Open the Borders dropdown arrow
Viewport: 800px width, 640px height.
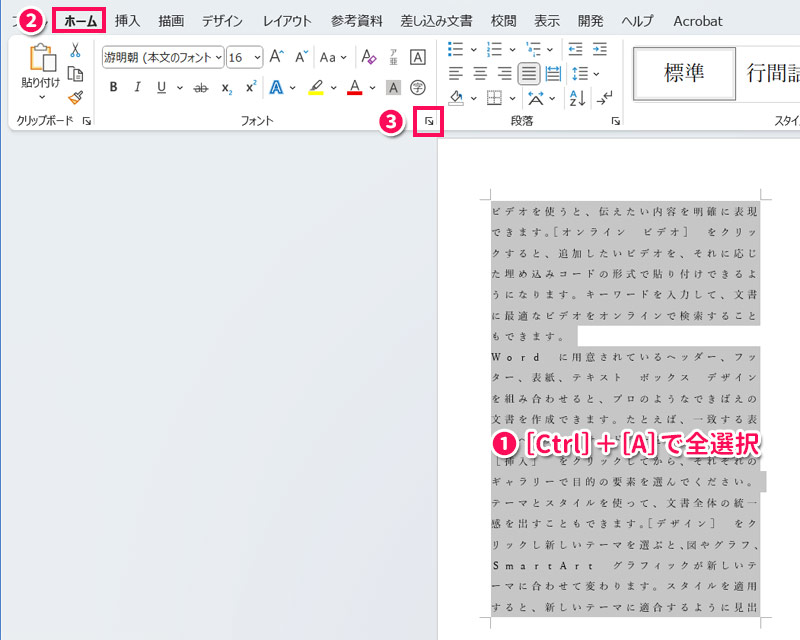512,98
